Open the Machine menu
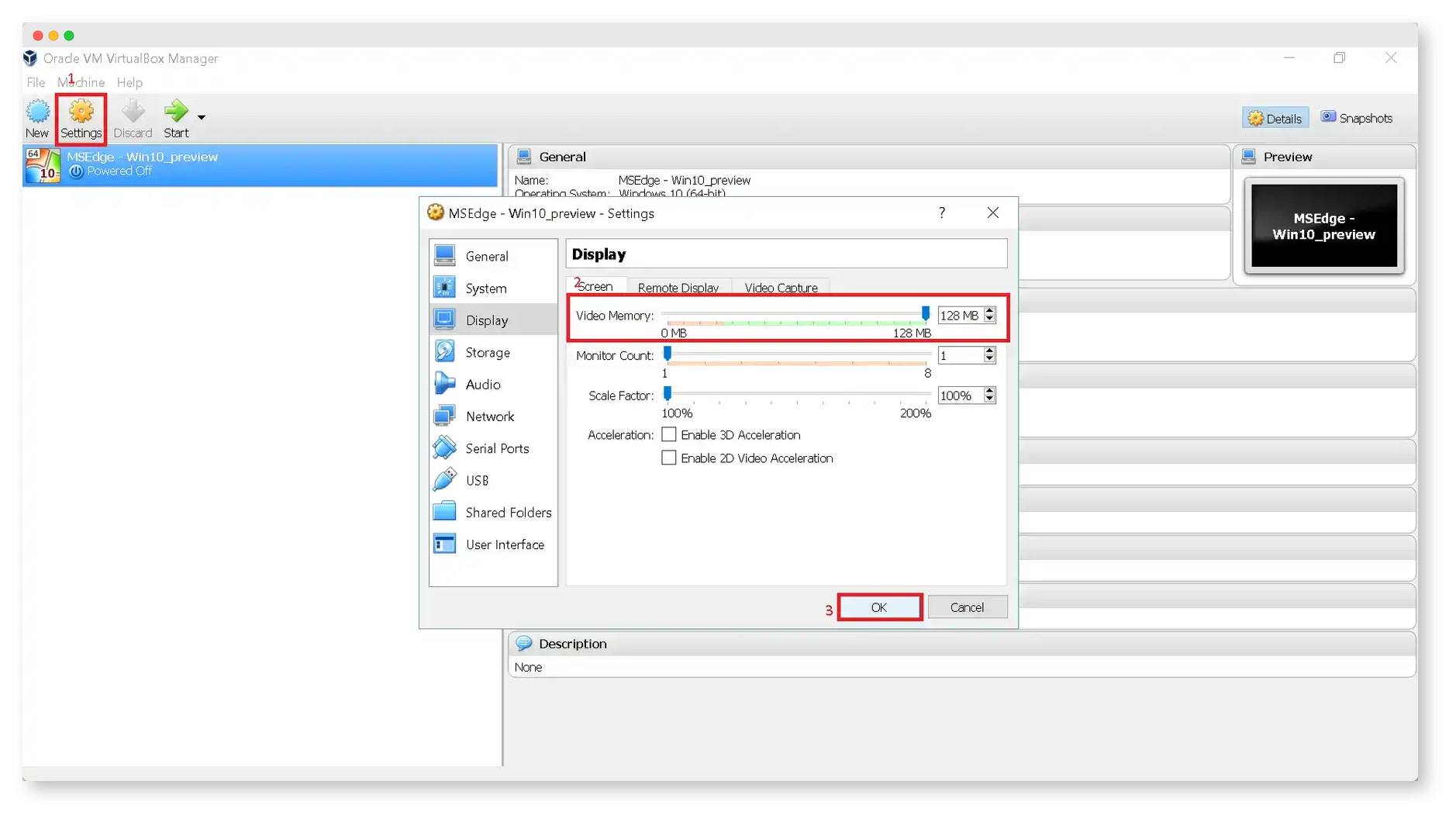Screen dimensions: 1456x819 81,82
